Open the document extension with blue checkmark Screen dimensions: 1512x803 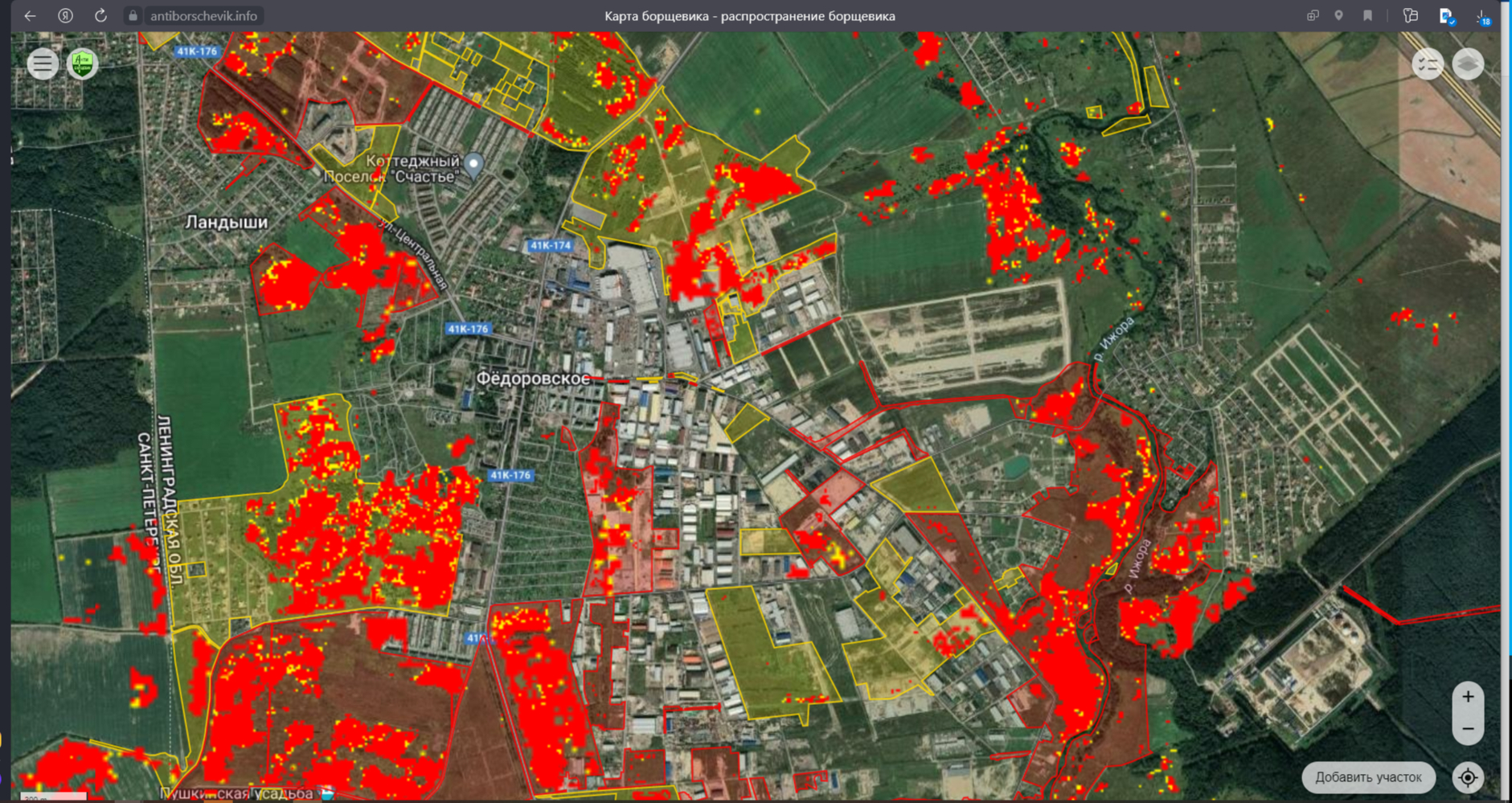(x=1446, y=16)
